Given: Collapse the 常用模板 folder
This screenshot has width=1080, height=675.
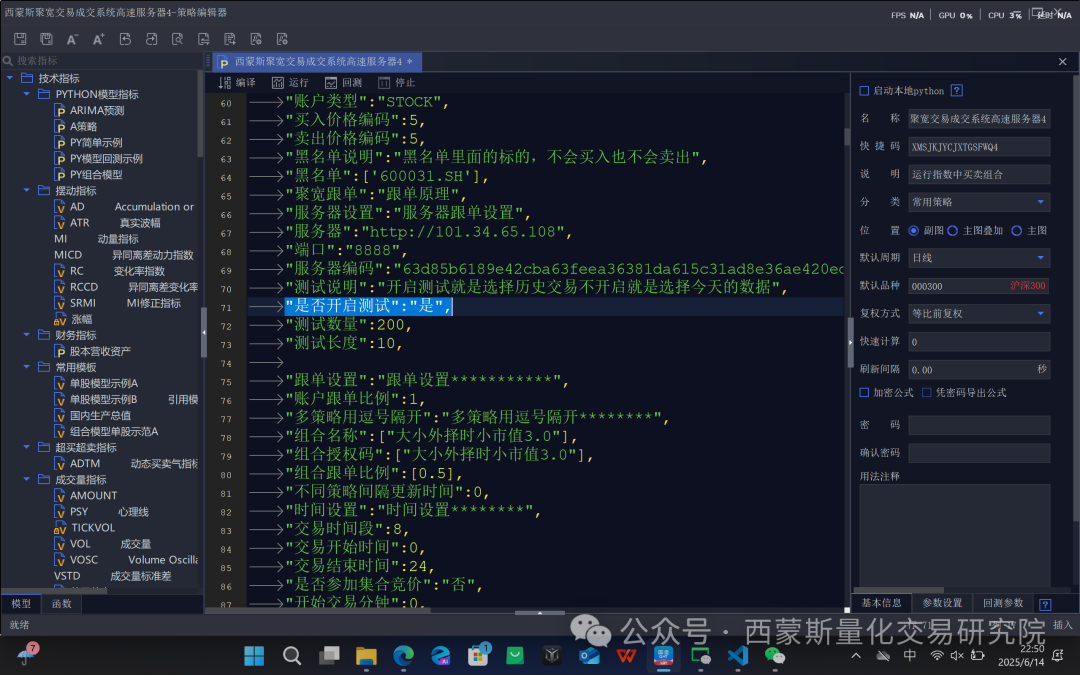Looking at the screenshot, I should click(x=27, y=367).
